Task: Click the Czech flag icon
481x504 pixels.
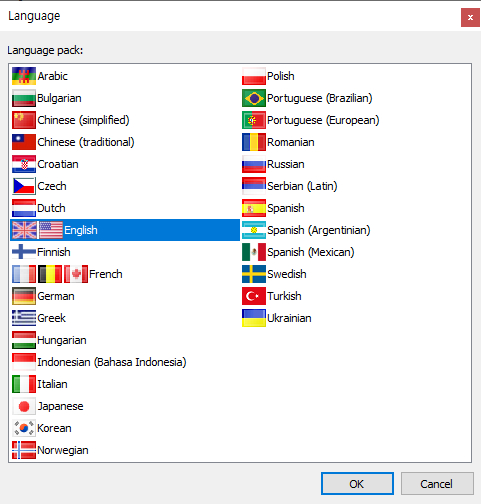Action: point(24,186)
